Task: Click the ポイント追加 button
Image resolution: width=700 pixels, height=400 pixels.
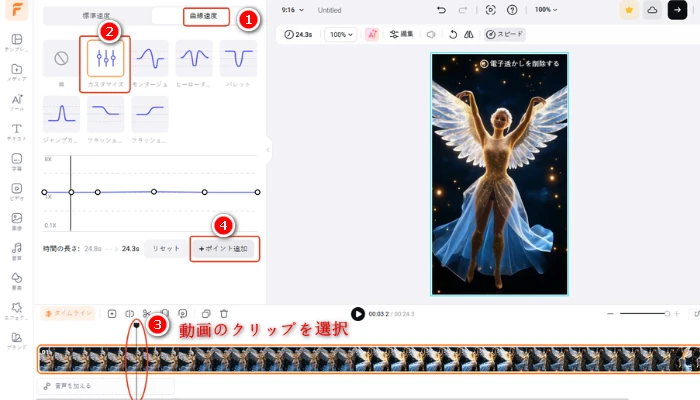Action: (x=225, y=248)
